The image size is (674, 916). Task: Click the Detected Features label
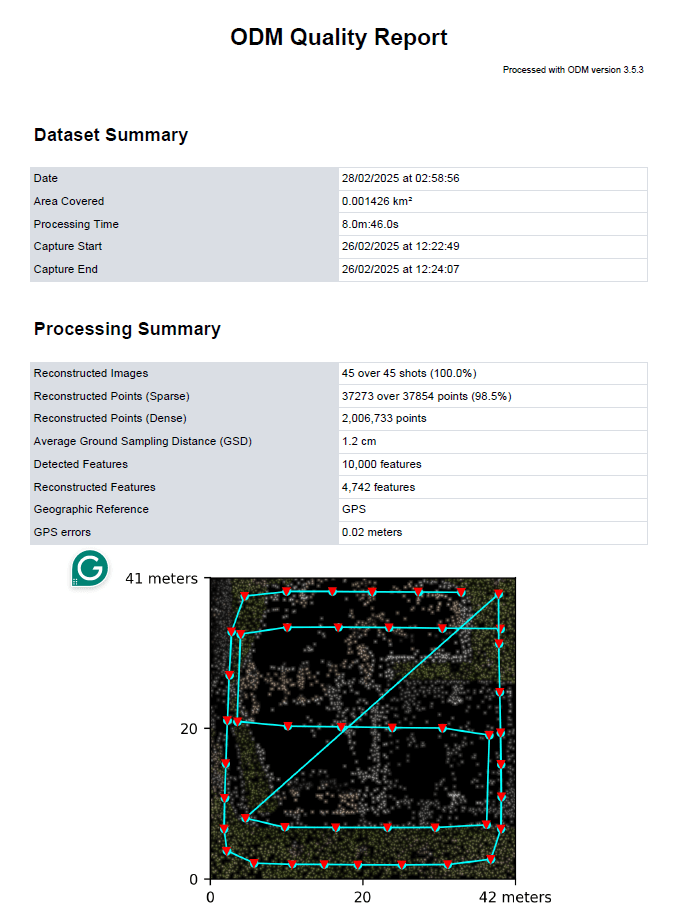click(x=81, y=464)
